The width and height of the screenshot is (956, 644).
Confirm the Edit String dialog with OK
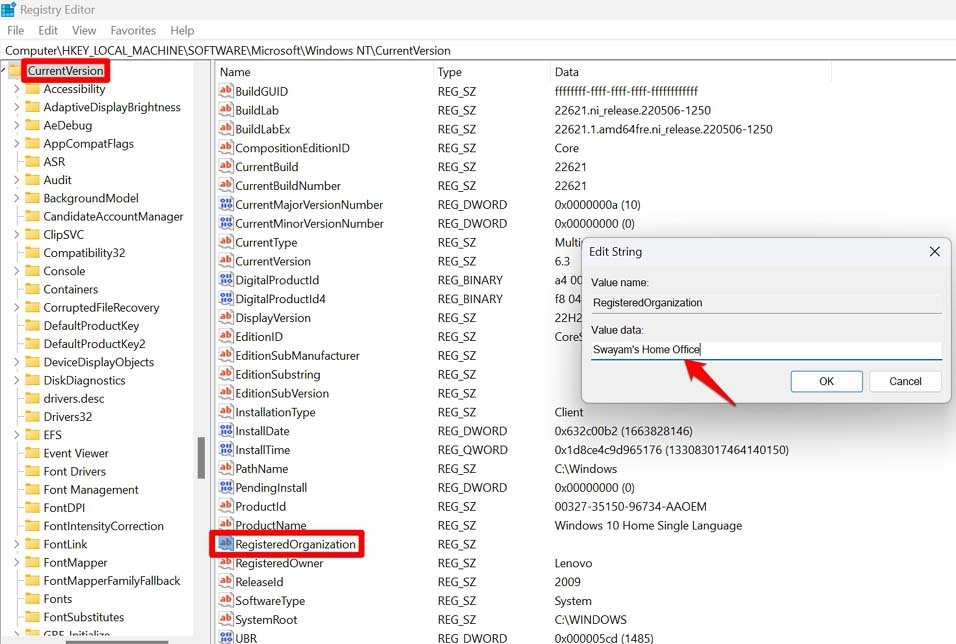(x=826, y=381)
